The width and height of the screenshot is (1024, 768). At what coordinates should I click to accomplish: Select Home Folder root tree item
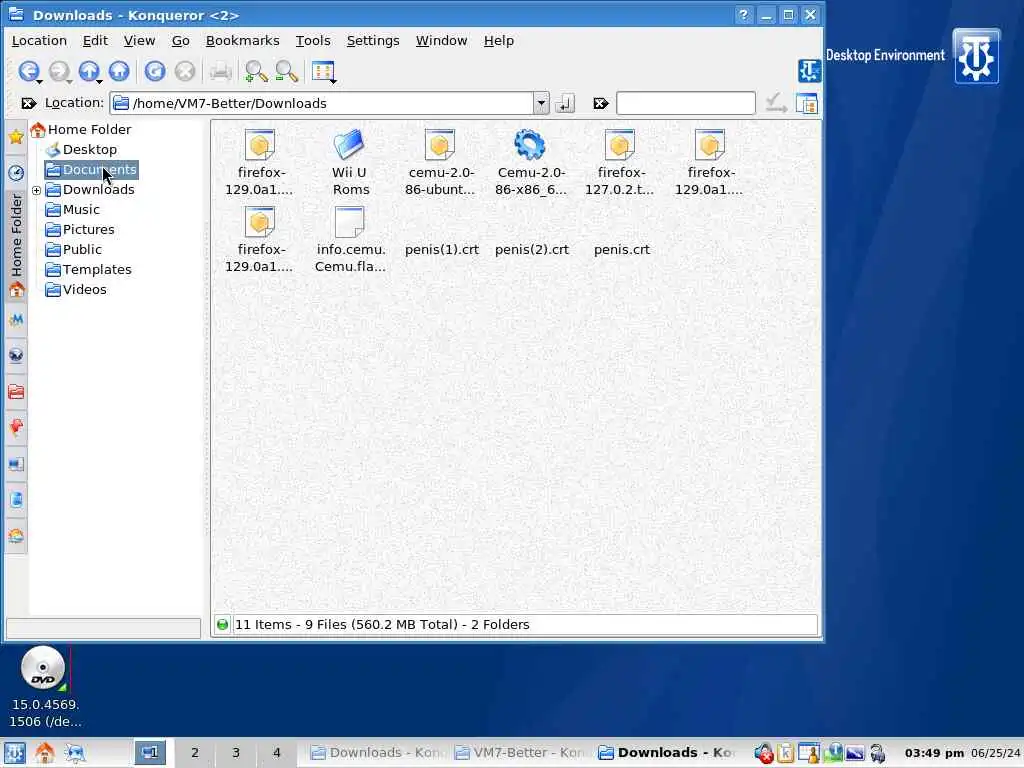[x=81, y=129]
